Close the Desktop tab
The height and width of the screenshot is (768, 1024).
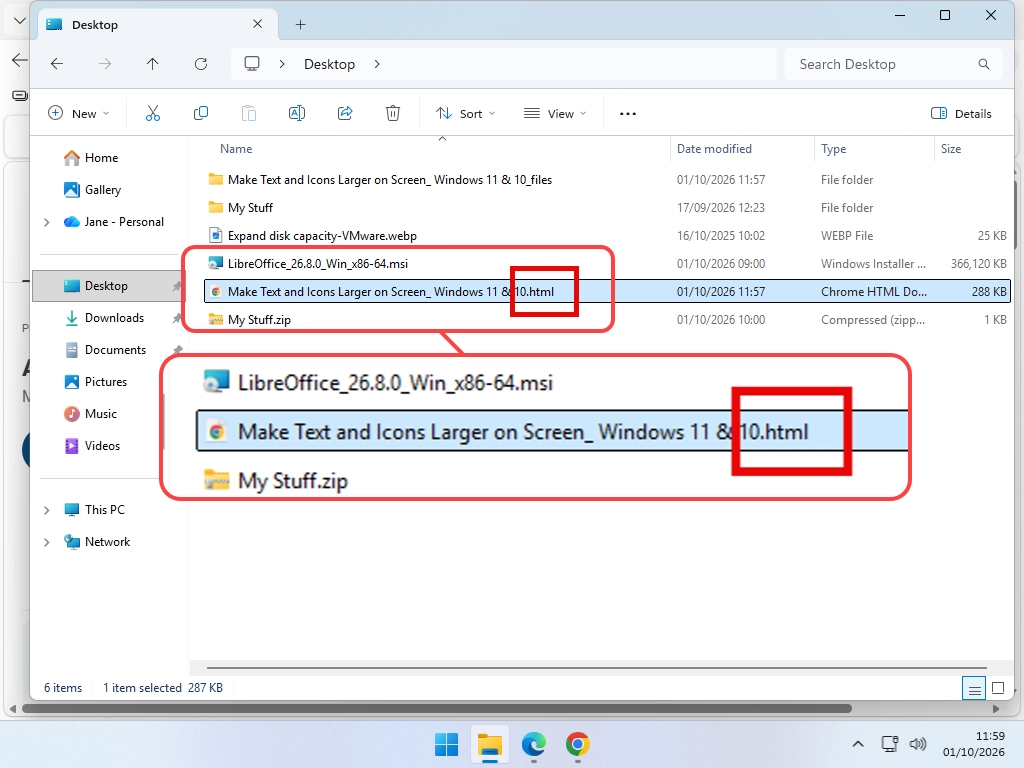[x=257, y=24]
